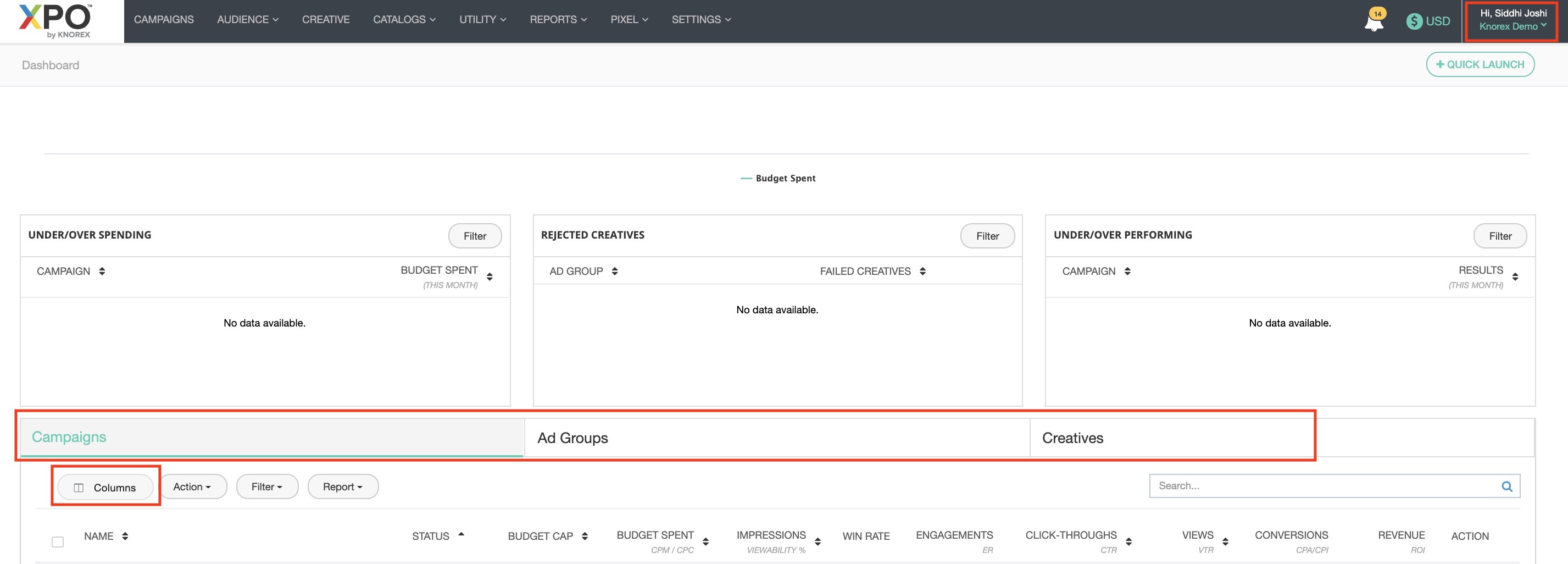This screenshot has height=564, width=1568.
Task: Go to Creative in top navigation
Action: pos(326,19)
